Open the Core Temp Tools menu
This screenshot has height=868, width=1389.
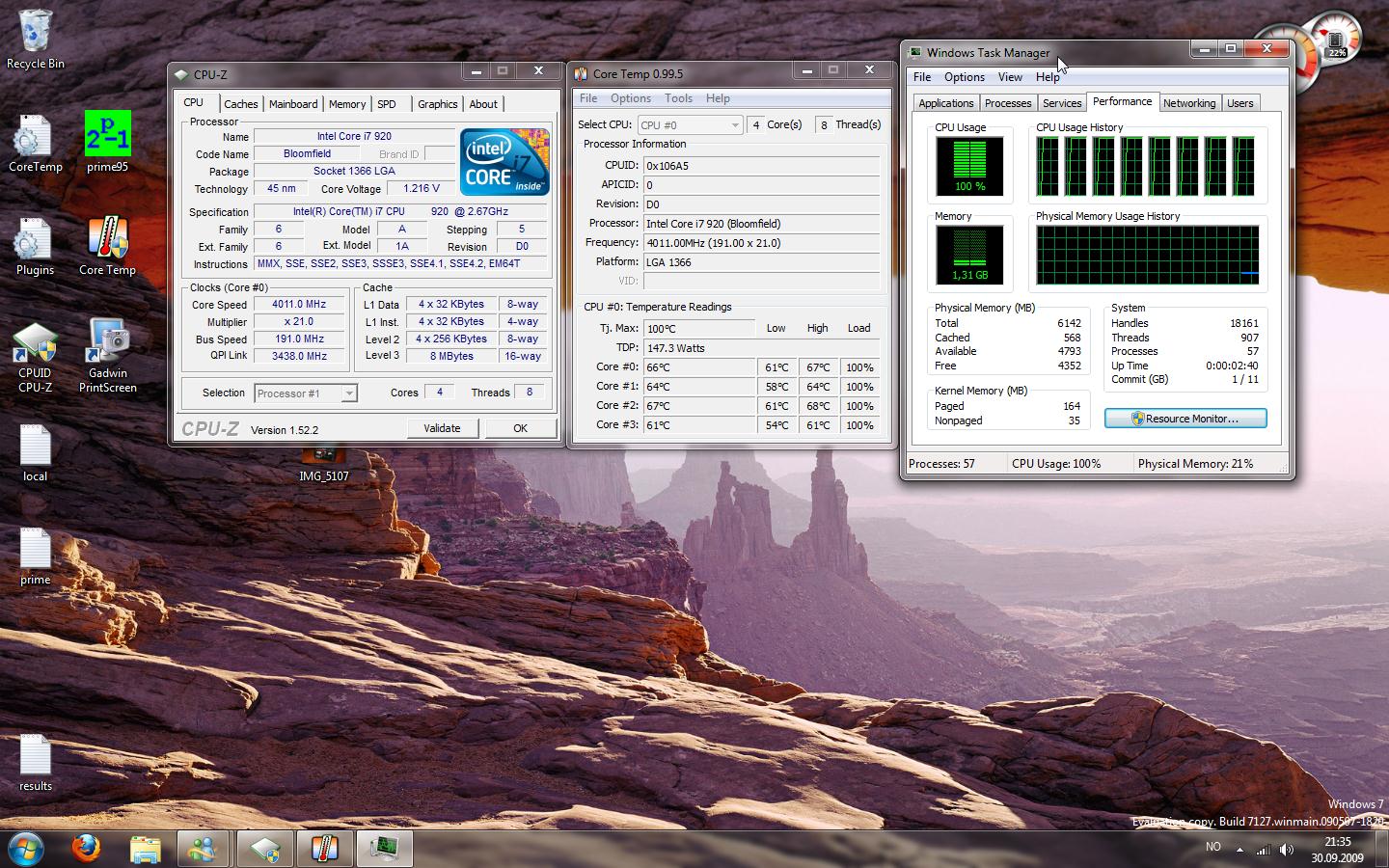[678, 98]
